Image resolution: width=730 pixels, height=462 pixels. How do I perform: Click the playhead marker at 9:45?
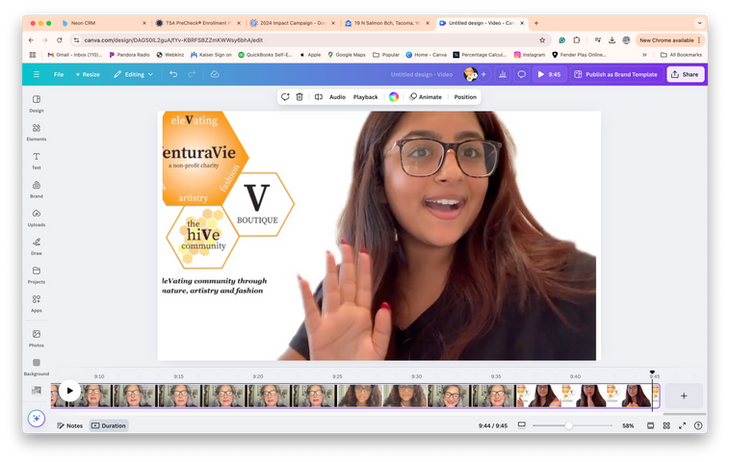tap(652, 373)
